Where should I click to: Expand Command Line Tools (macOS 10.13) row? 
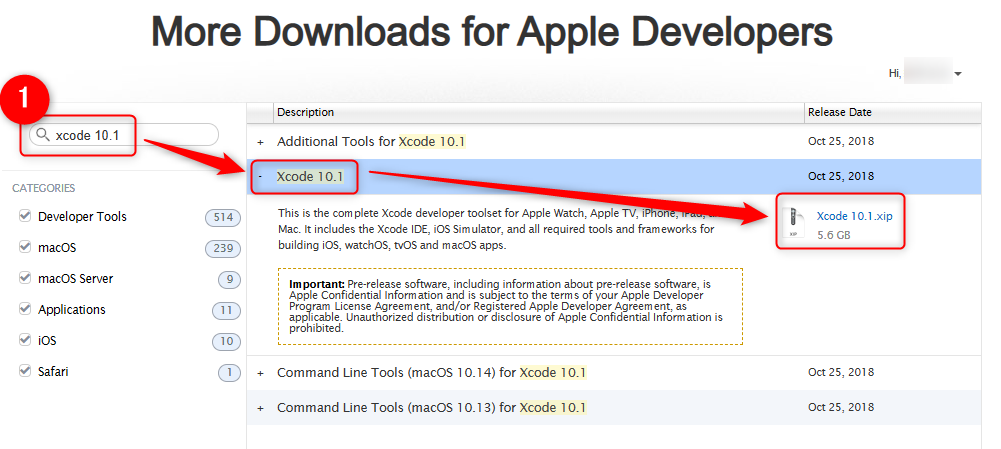click(x=260, y=407)
